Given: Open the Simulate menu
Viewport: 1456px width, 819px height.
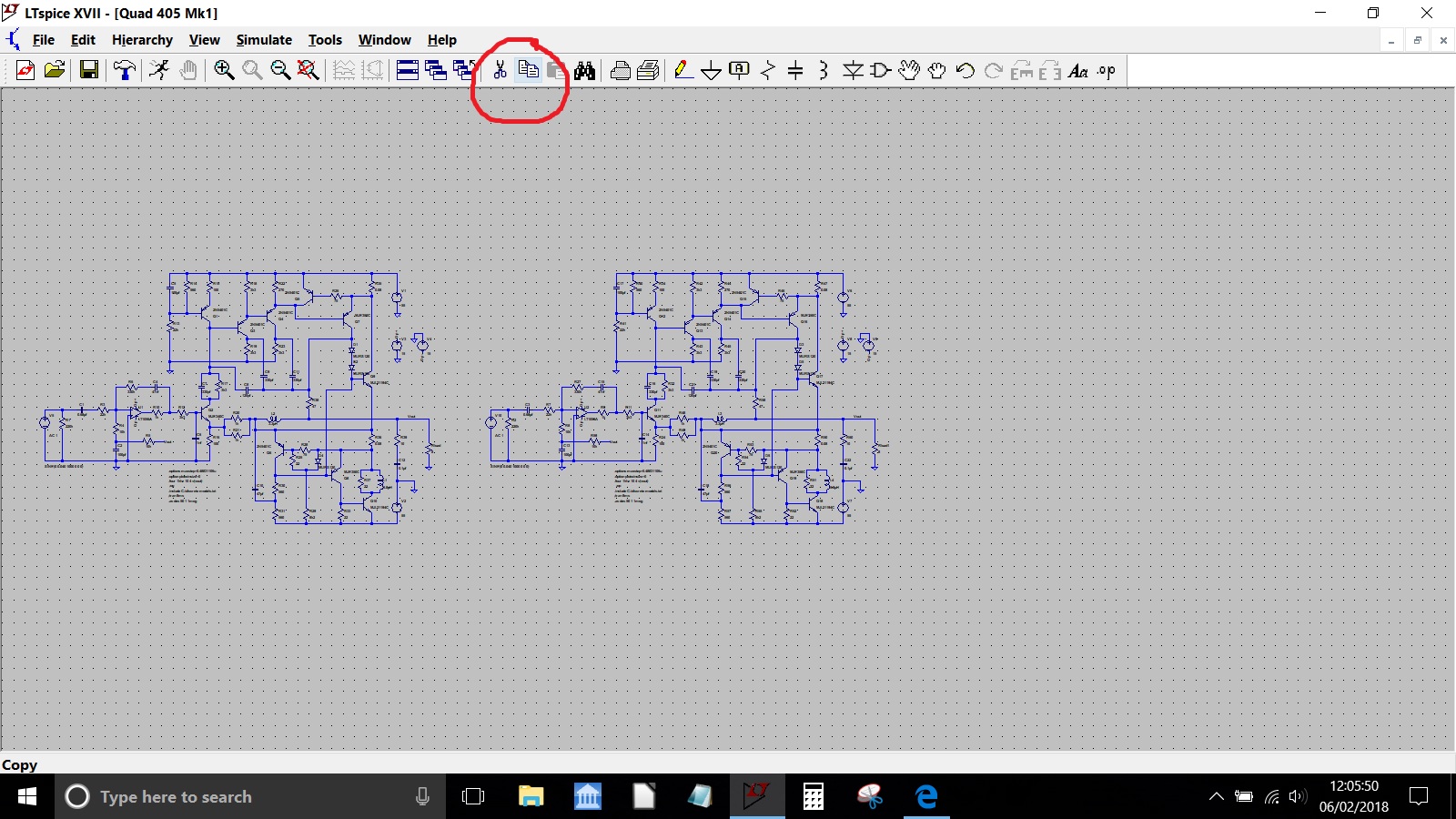Looking at the screenshot, I should pos(264,40).
